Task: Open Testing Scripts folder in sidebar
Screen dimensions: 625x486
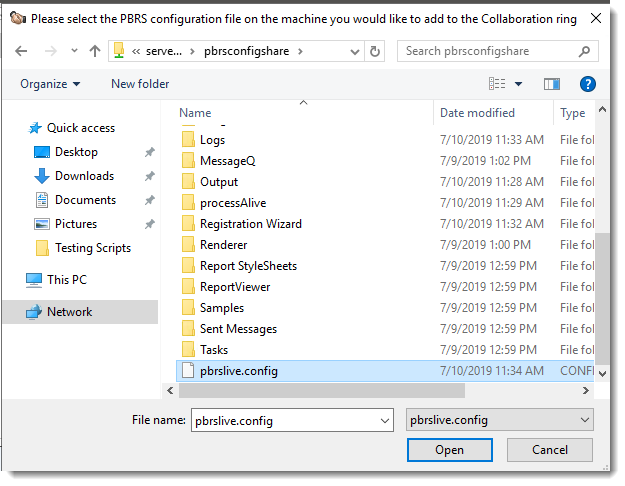Action: coord(92,248)
